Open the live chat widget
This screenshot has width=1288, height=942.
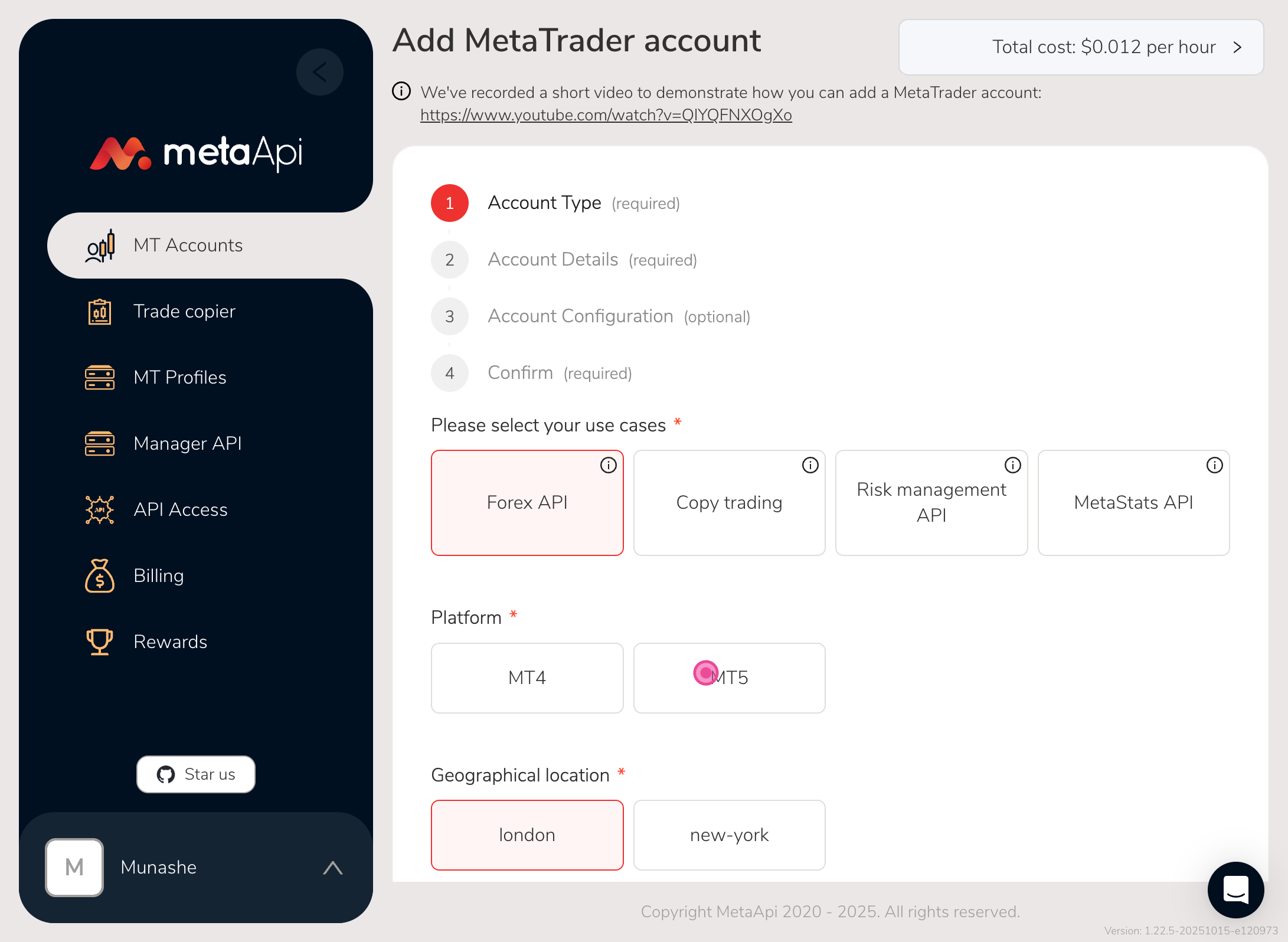(x=1235, y=889)
